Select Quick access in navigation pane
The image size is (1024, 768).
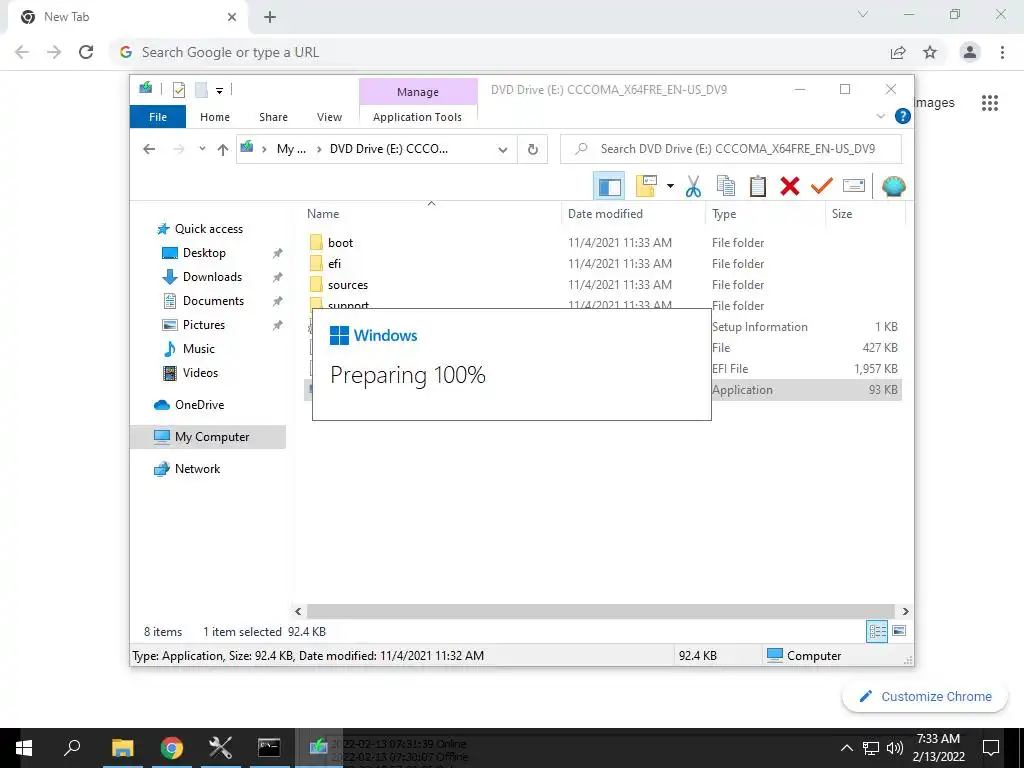208,229
